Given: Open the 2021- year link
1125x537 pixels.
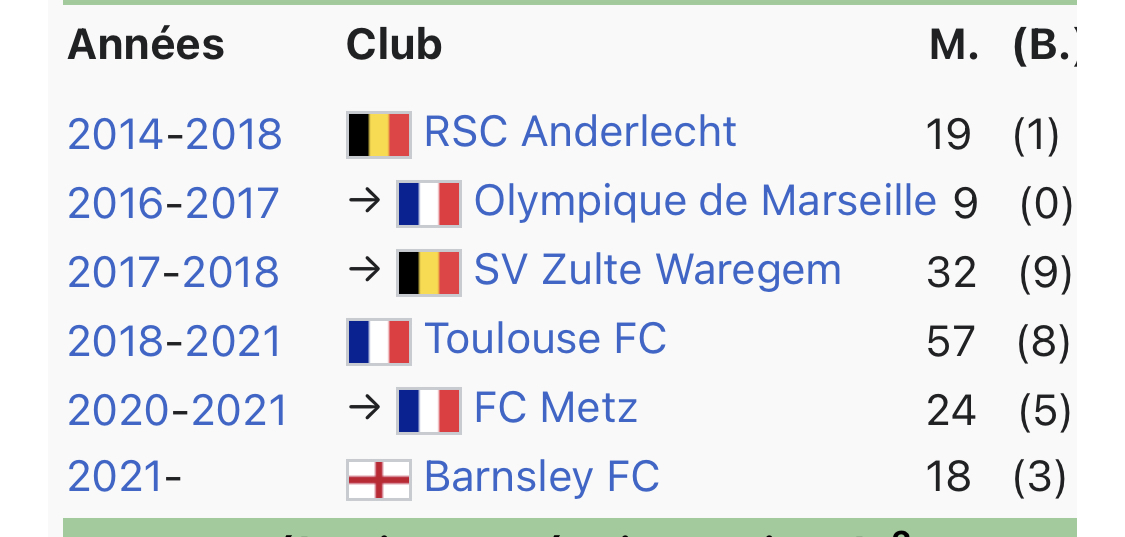Looking at the screenshot, I should (125, 478).
